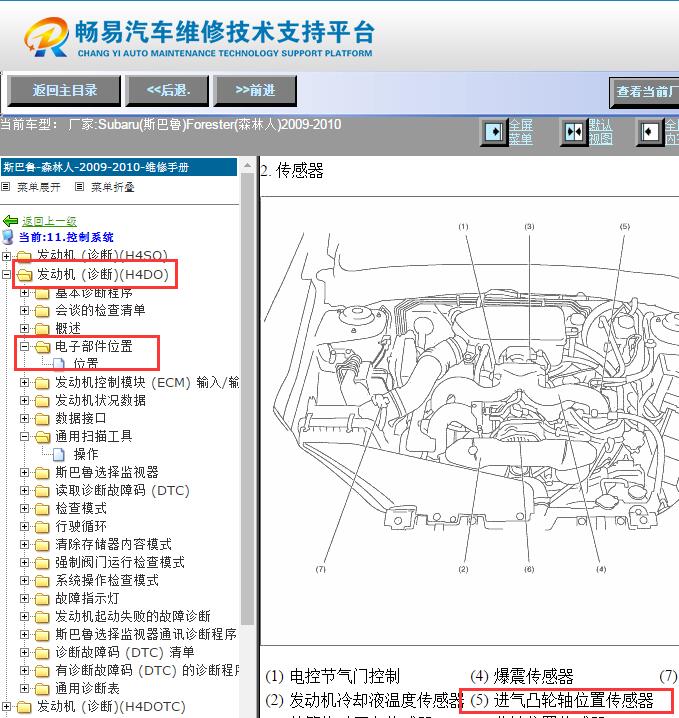Go forward with the >>前进 button
Image resolution: width=679 pixels, height=718 pixels.
(x=255, y=91)
